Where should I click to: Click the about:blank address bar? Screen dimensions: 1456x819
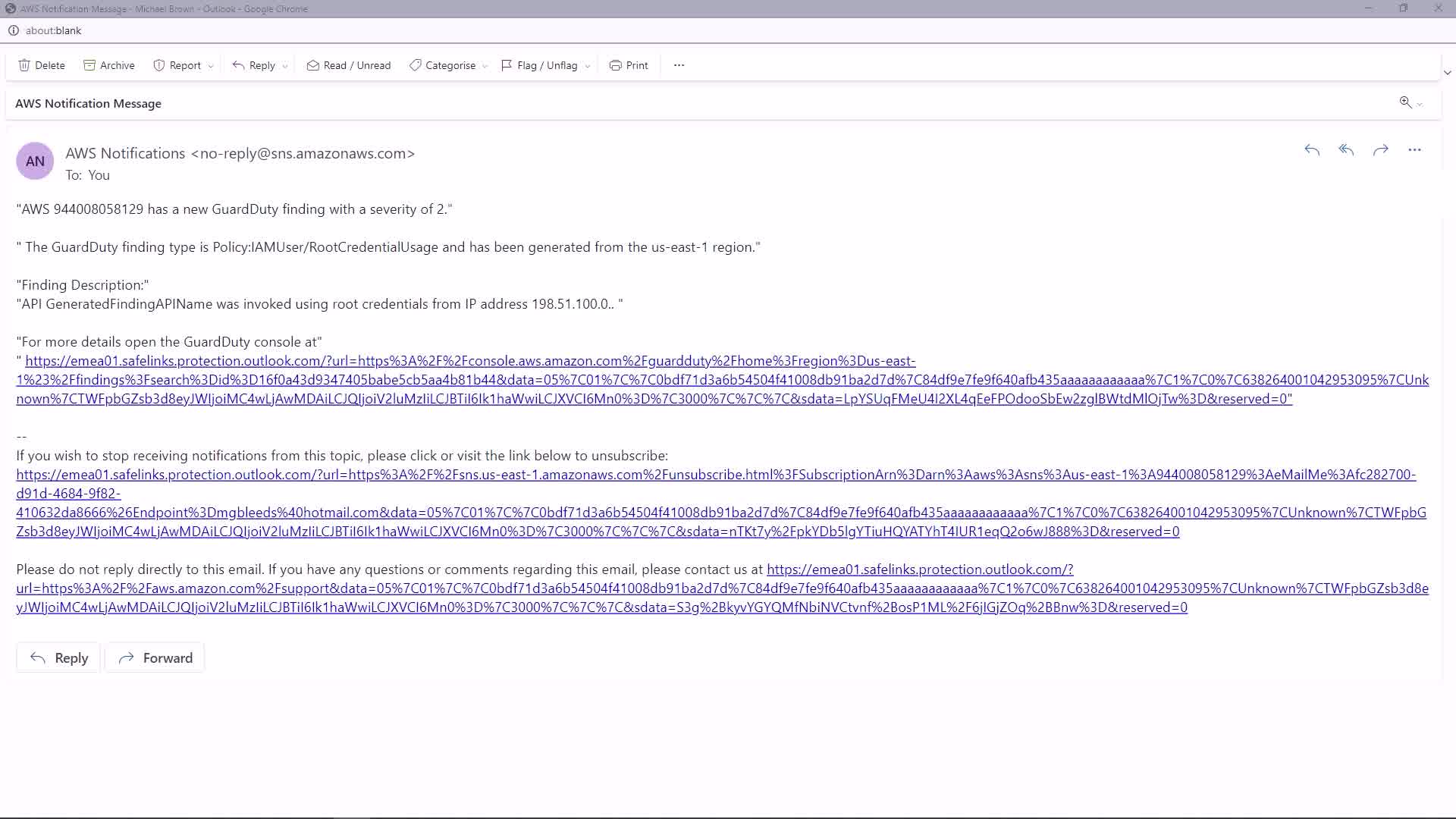point(53,30)
